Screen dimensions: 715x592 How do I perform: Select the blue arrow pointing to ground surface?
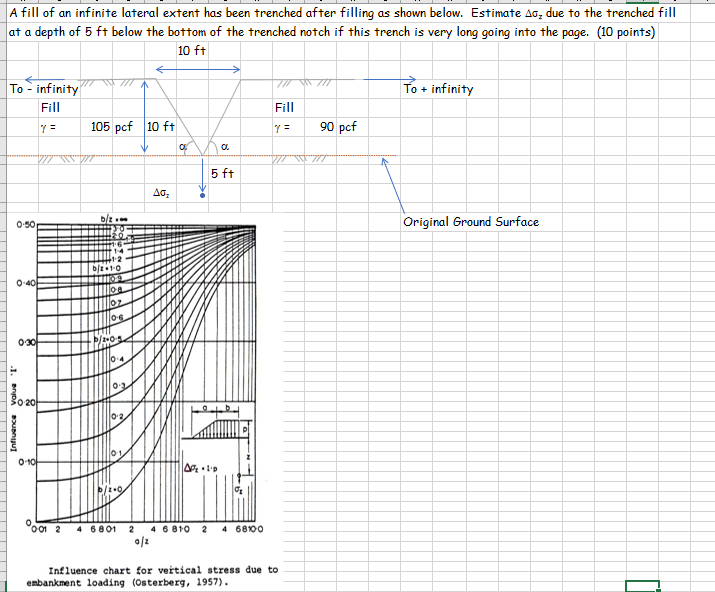click(x=393, y=185)
